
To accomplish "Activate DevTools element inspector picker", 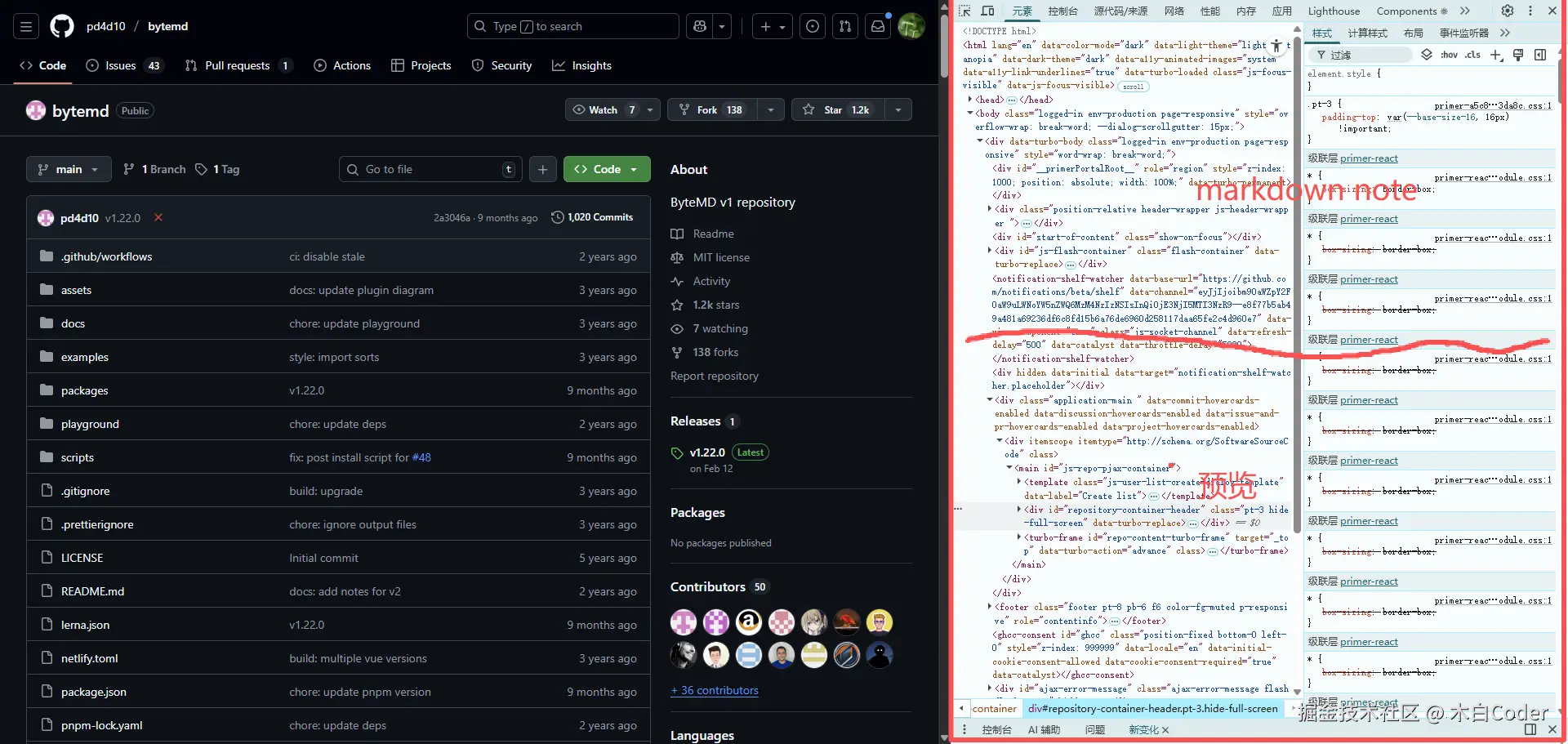I will [964, 11].
